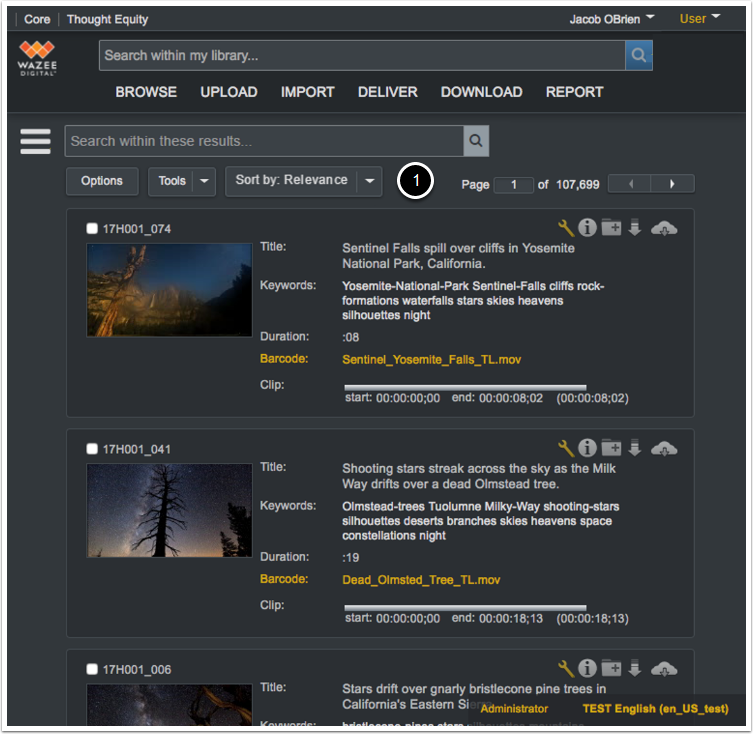Expand Sort by Relevance dropdown arrow
753x734 pixels.
[x=369, y=181]
